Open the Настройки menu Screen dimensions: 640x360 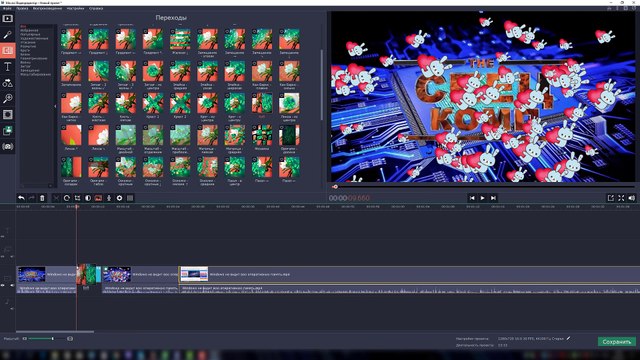tap(76, 8)
